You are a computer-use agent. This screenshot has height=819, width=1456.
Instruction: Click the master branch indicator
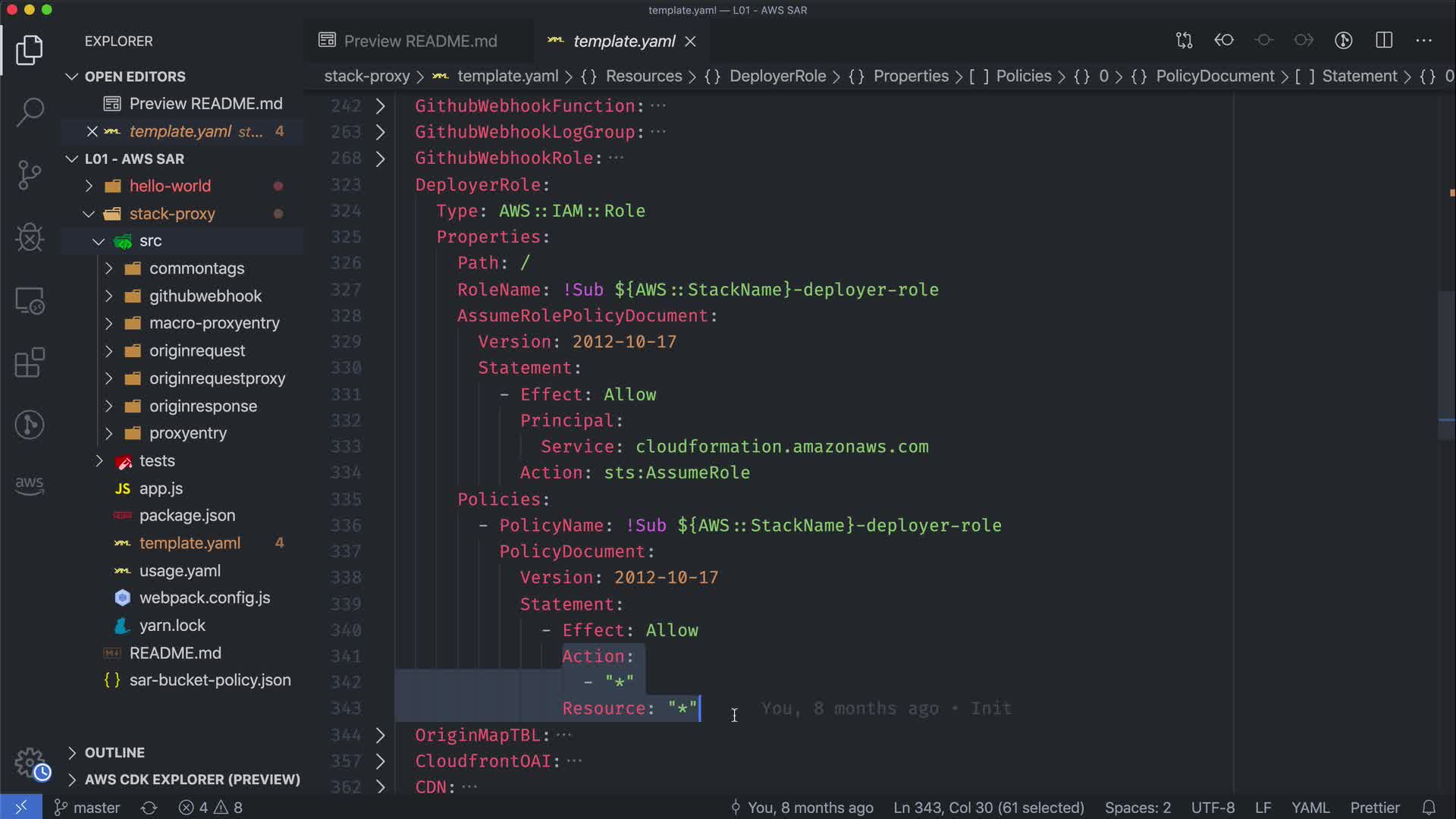[x=87, y=808]
